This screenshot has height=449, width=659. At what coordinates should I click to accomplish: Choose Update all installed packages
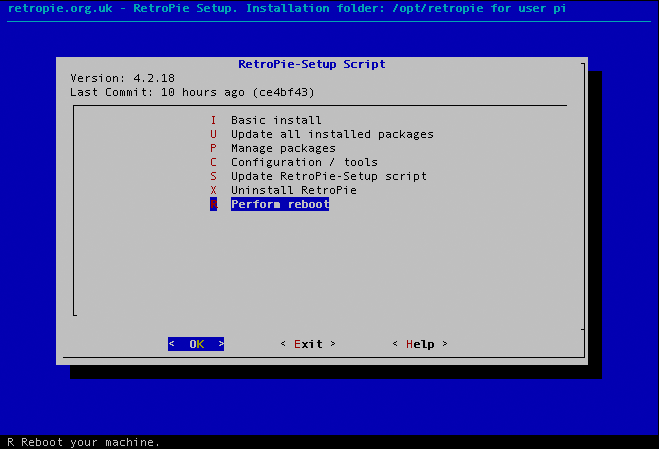(322, 134)
